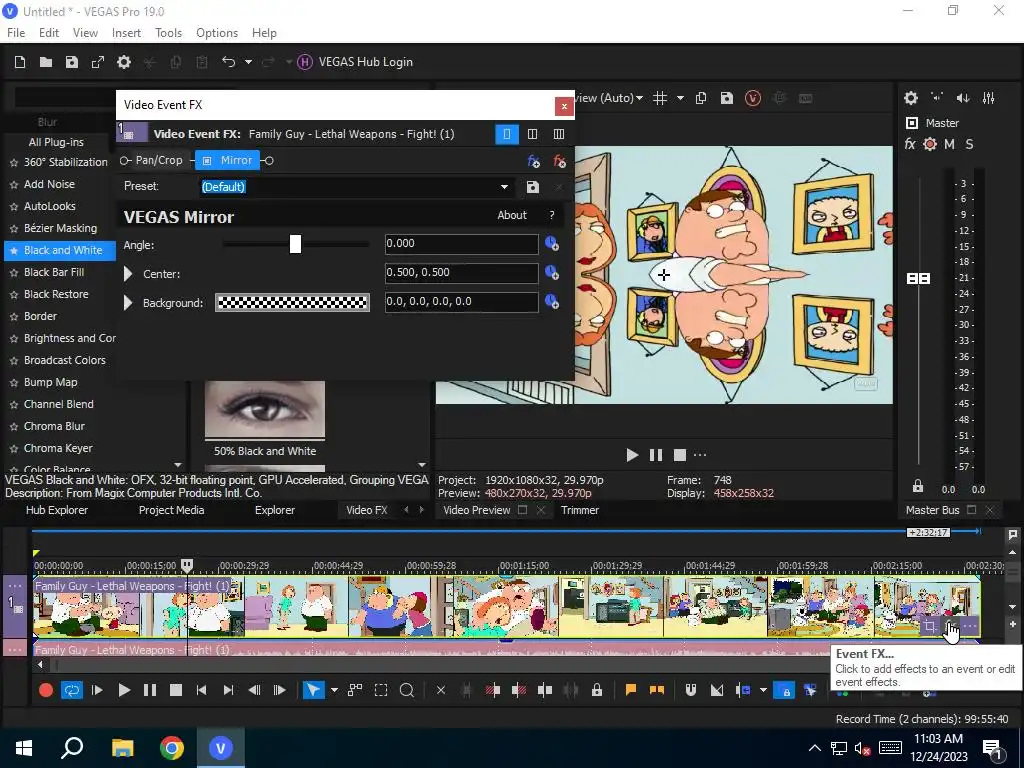Open Master automation settings icon

coord(930,144)
